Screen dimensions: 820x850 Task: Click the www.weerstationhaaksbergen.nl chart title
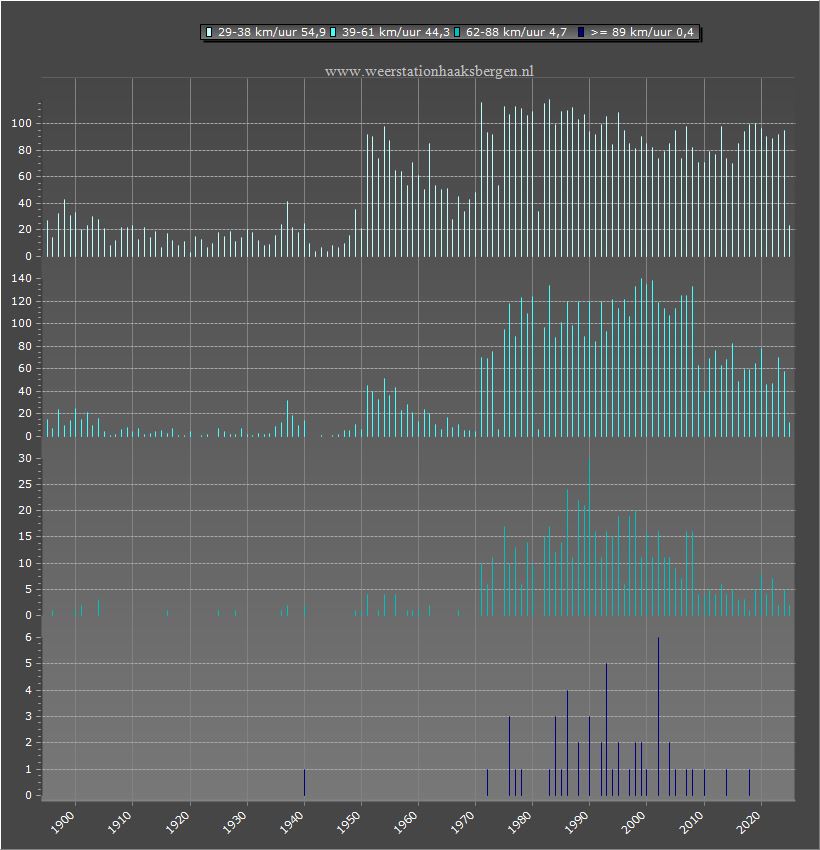(429, 71)
